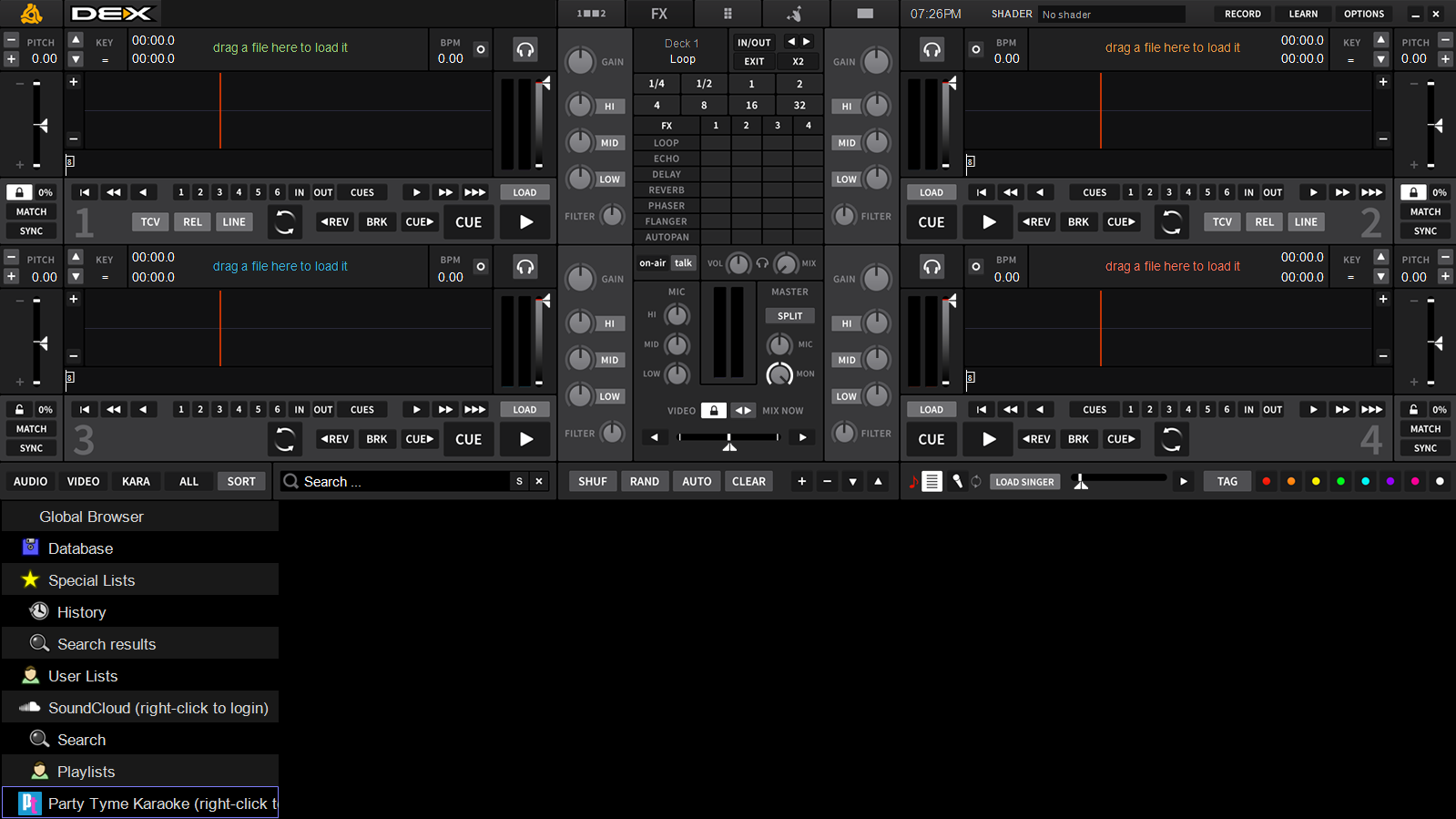Open the video mixer tab
Screen dimensions: 1456x819
pyautogui.click(x=865, y=14)
